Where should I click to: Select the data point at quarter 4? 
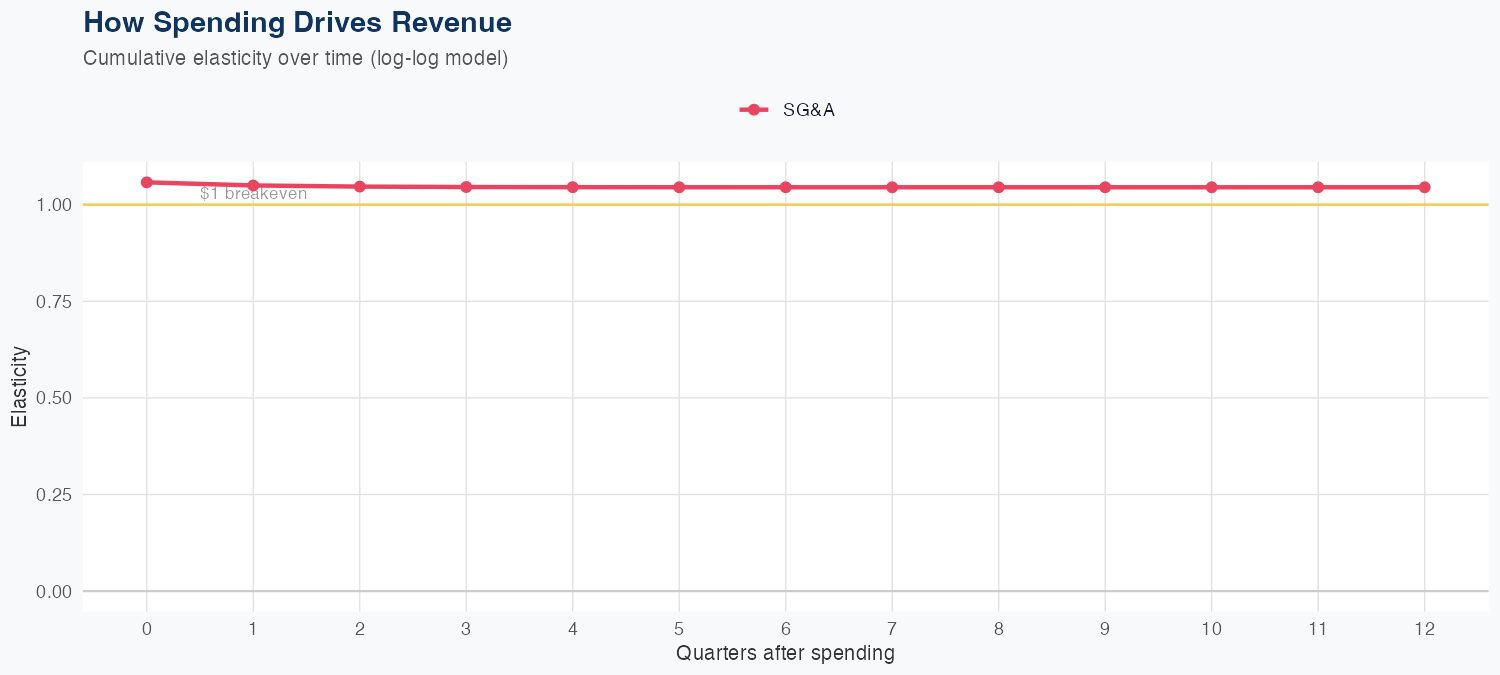(573, 187)
